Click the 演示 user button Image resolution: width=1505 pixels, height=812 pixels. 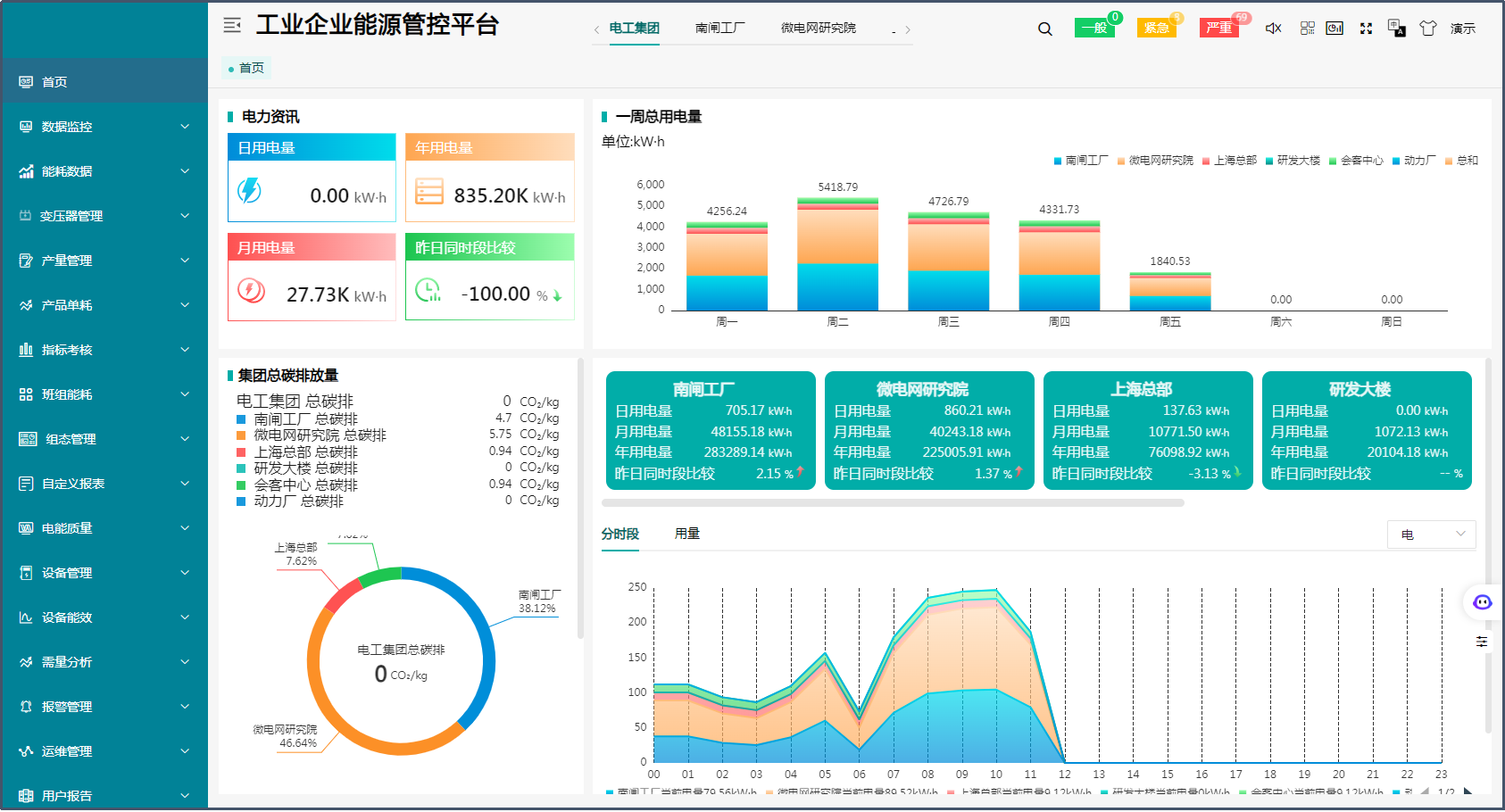(1463, 29)
